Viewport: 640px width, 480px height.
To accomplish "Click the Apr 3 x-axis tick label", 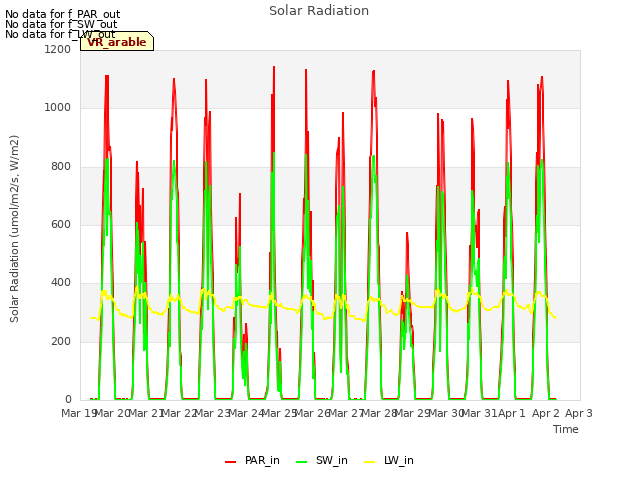I will pyautogui.click(x=579, y=413).
